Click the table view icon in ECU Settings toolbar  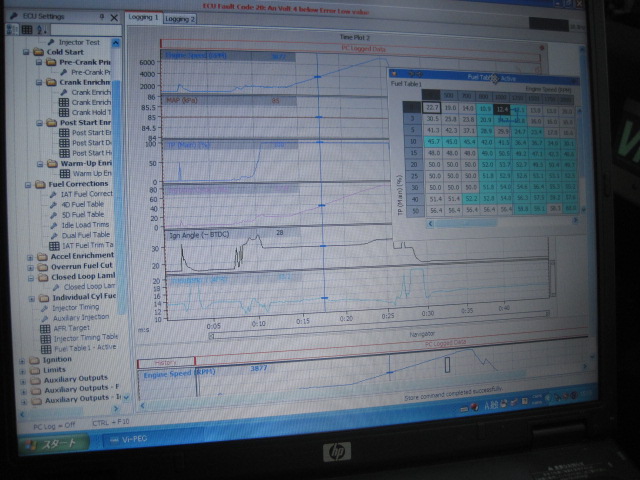(27, 29)
